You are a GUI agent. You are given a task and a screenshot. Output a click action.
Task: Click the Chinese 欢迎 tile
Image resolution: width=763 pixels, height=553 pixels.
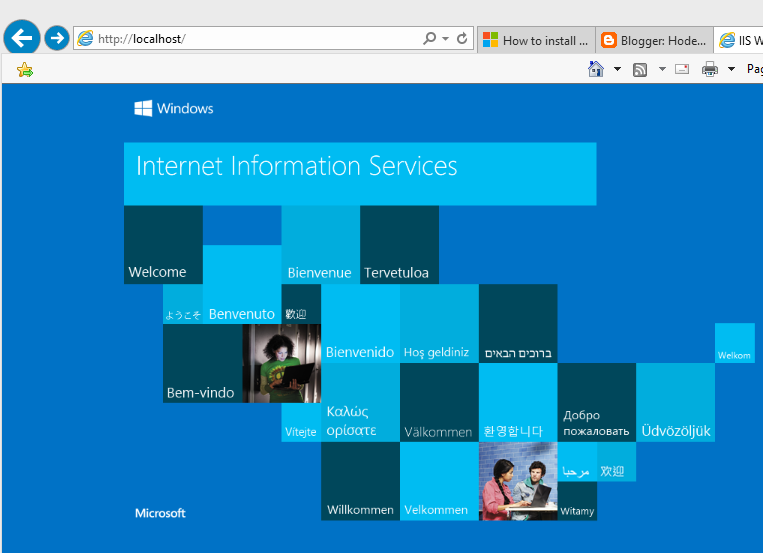(617, 462)
